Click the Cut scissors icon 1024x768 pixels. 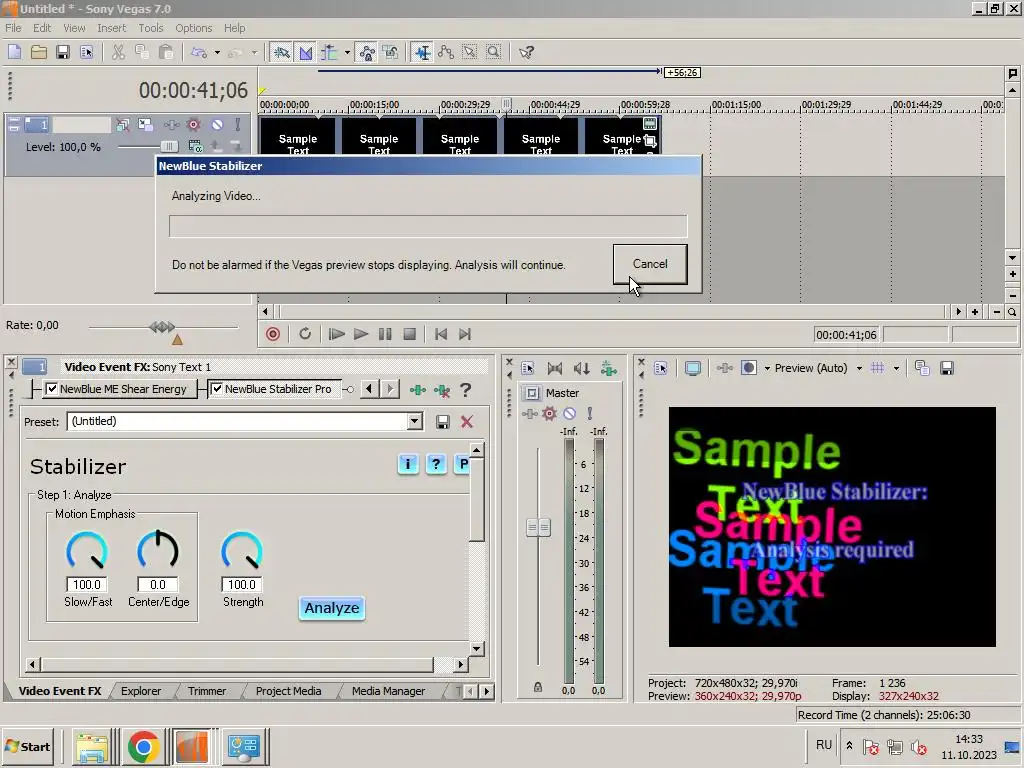pyautogui.click(x=118, y=52)
